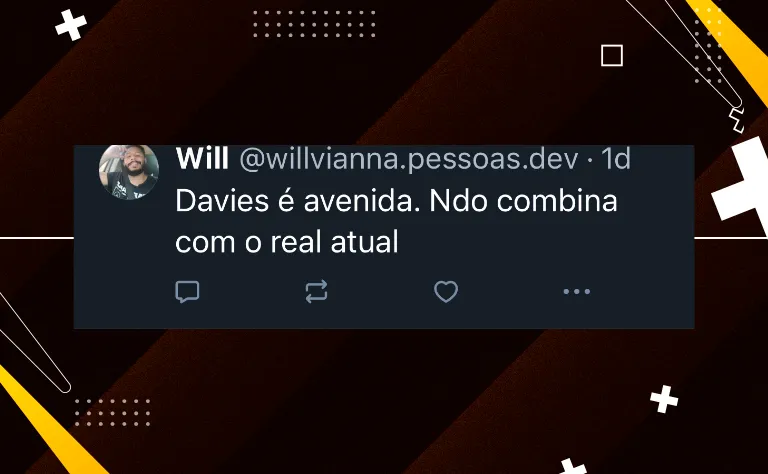
Task: Select the white outlined square at top right
Action: [612, 55]
